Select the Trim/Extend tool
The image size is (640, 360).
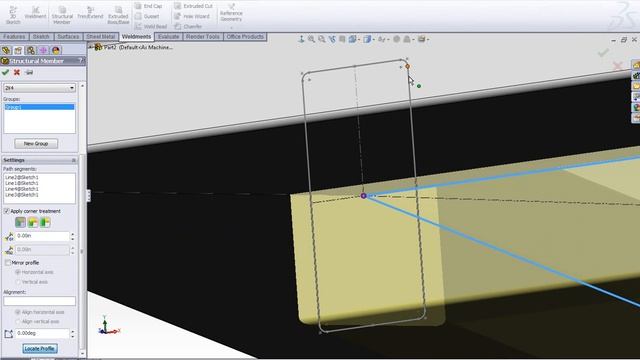90,13
